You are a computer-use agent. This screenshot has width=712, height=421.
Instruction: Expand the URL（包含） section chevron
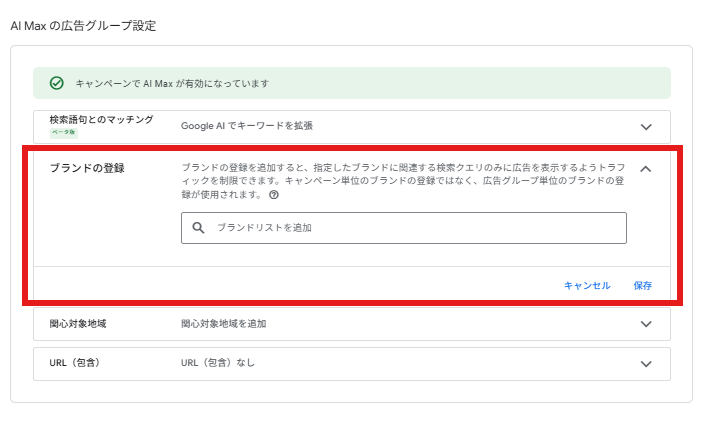646,364
